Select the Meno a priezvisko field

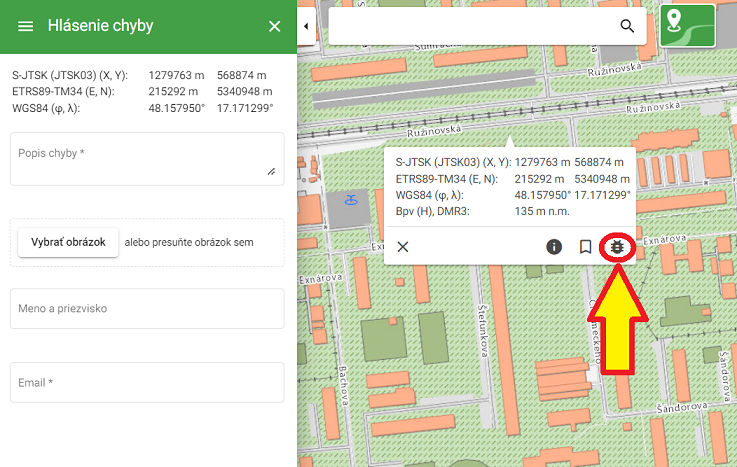point(147,309)
